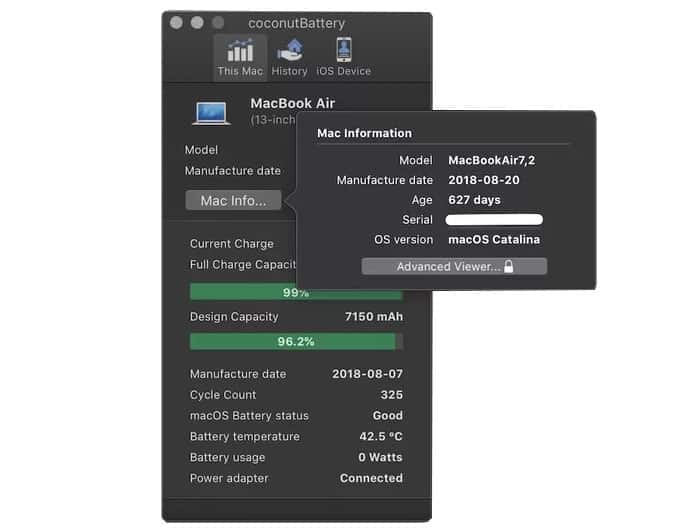This screenshot has height=531, width=686.
Task: Click the Cycle Count label
Action: [223, 395]
